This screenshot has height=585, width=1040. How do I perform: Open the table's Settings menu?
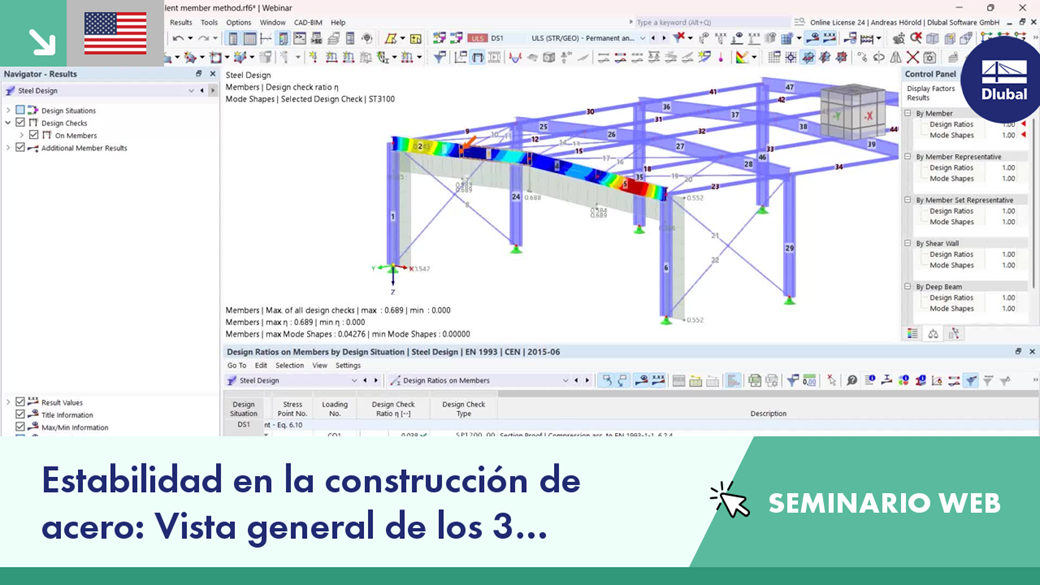[x=348, y=365]
